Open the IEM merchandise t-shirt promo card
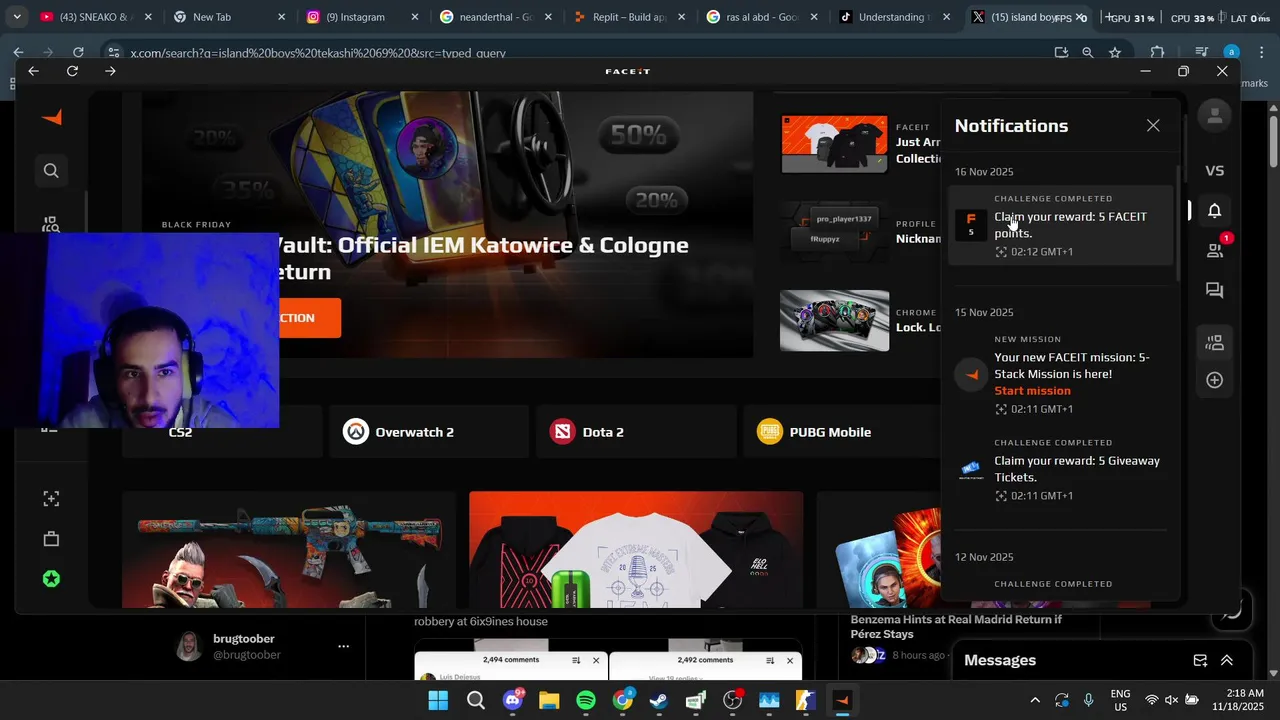 (x=636, y=549)
